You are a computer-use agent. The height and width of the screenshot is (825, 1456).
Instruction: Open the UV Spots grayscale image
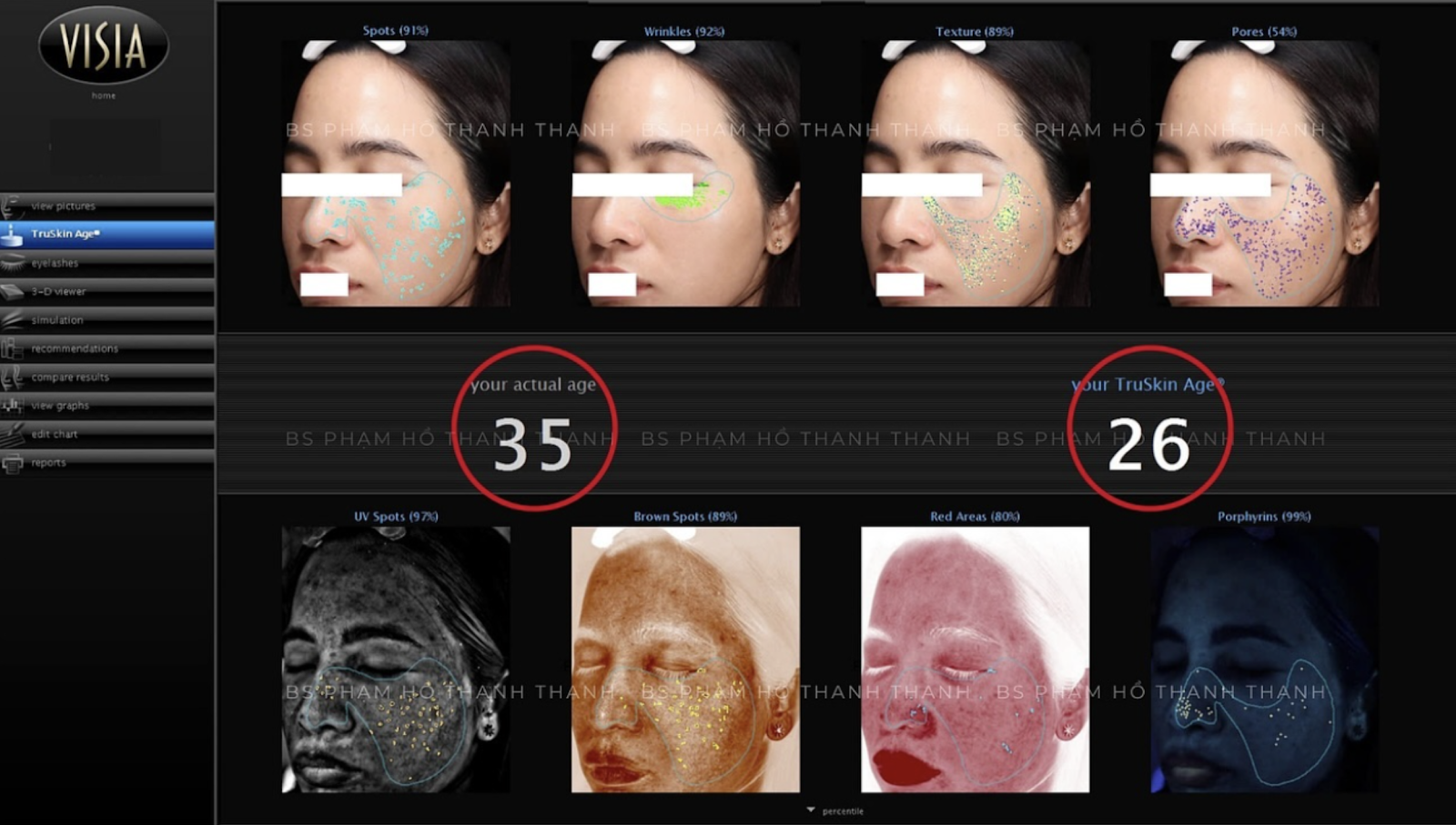pos(396,659)
